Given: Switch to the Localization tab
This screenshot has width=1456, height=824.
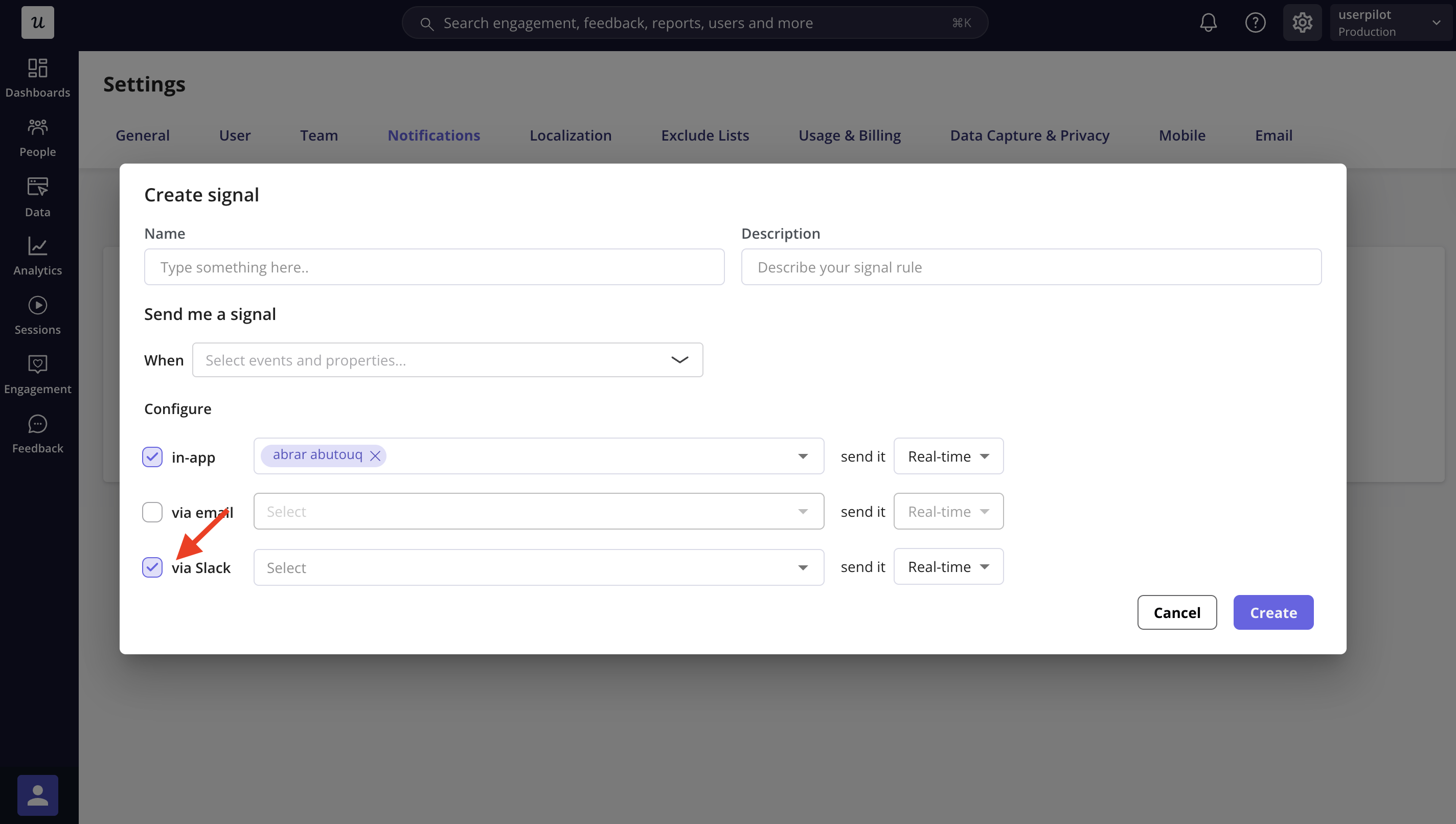Looking at the screenshot, I should 570,135.
